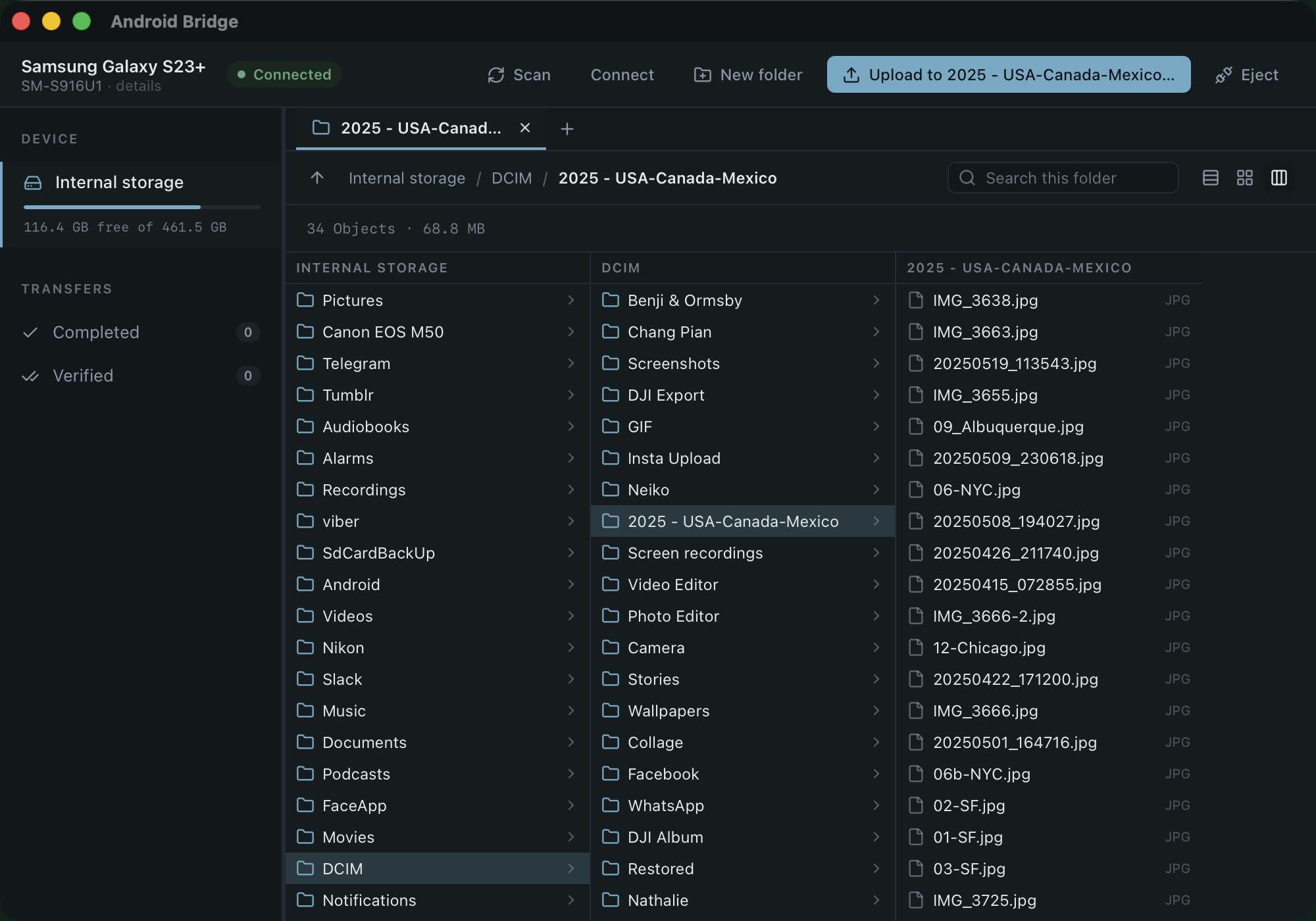This screenshot has width=1316, height=921.
Task: Open the device details link
Action: pyautogui.click(x=138, y=86)
